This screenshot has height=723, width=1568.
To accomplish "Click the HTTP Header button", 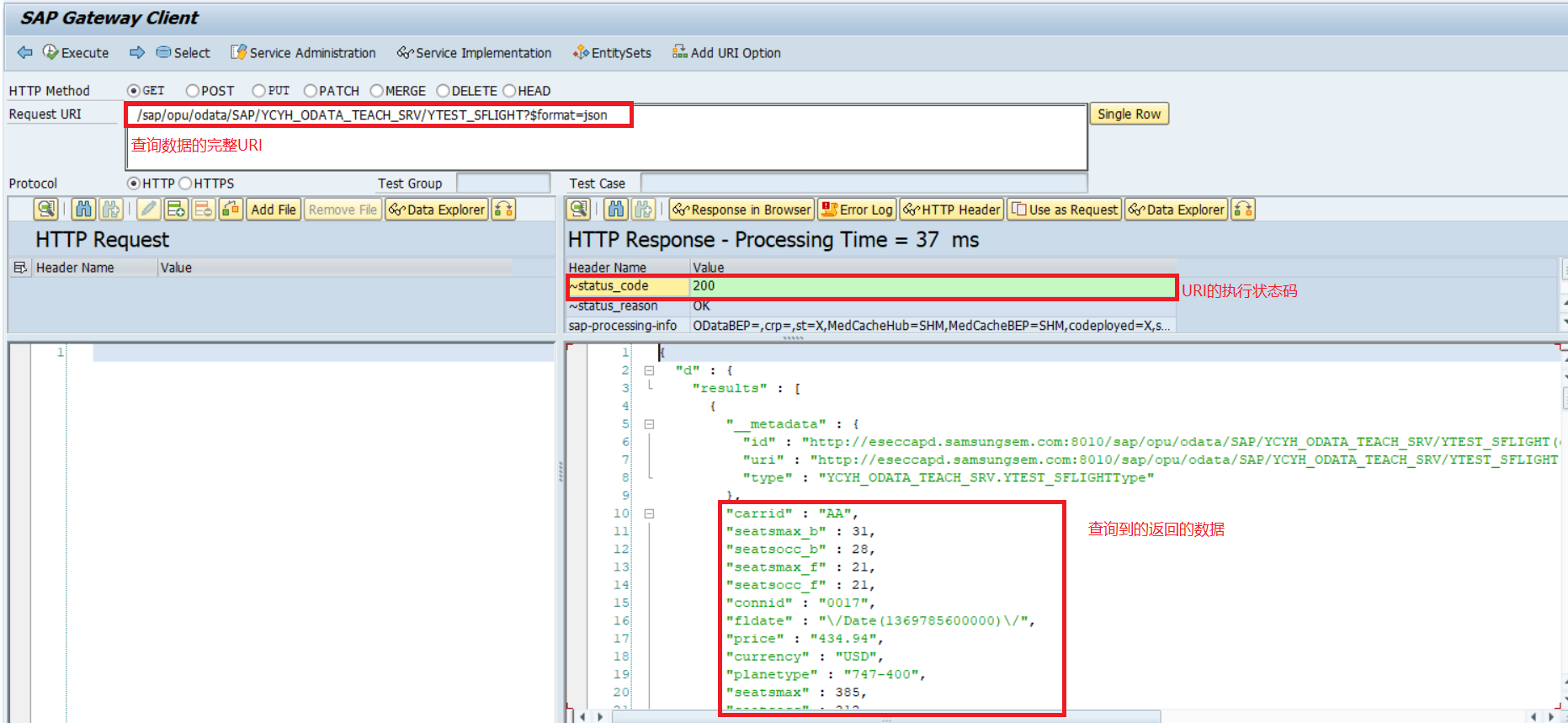I will click(x=952, y=210).
